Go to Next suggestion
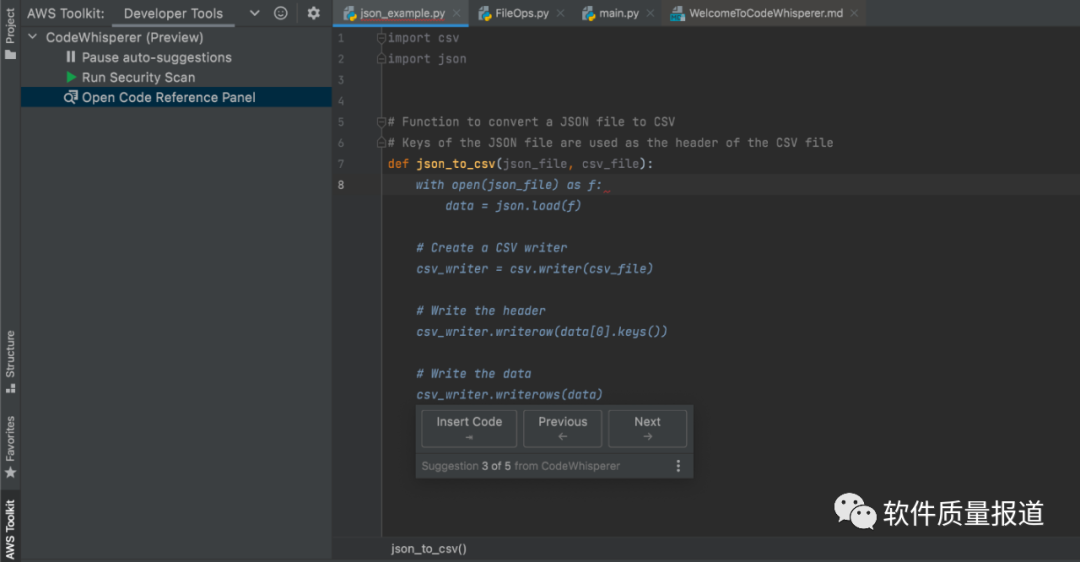The height and width of the screenshot is (562, 1080). [647, 428]
